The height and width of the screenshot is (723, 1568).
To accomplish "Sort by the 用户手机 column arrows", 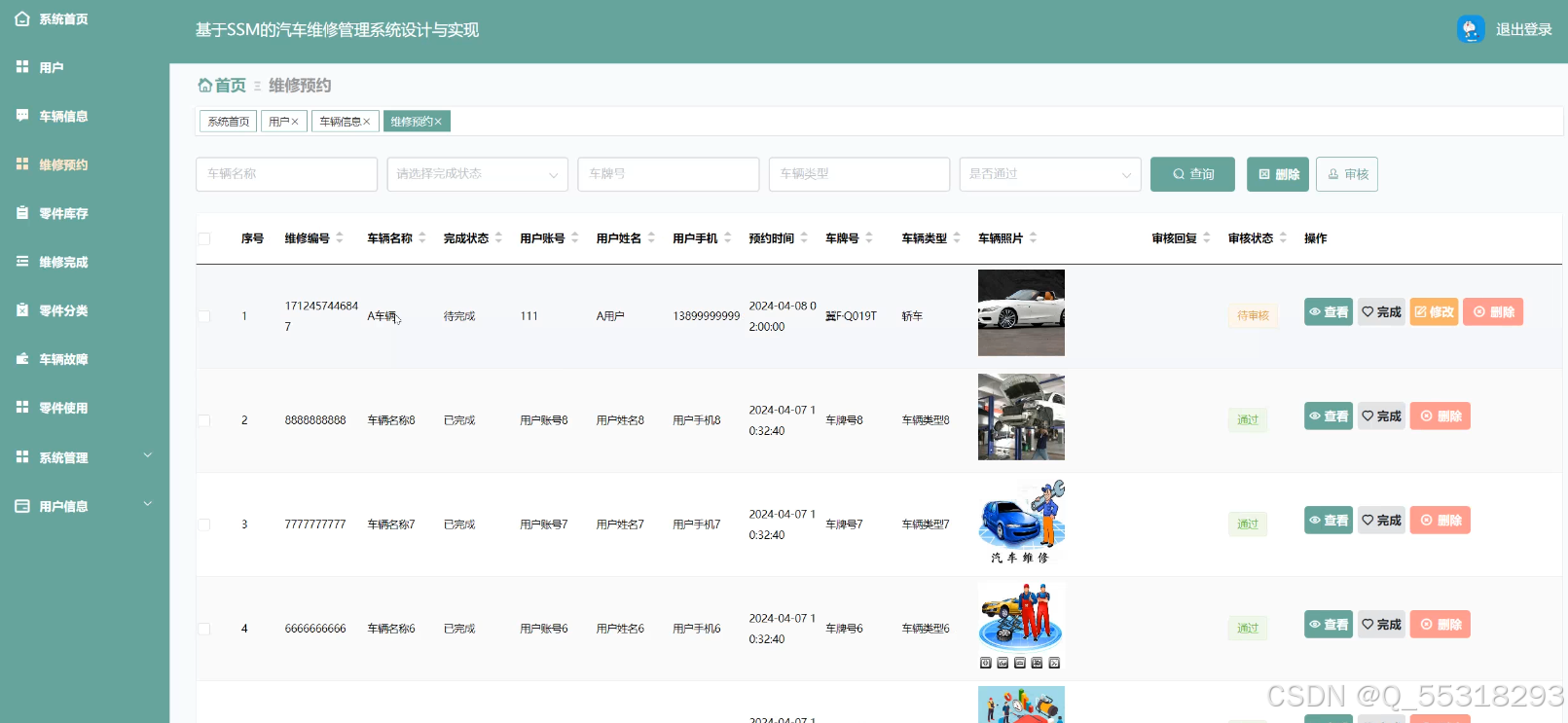I will (727, 237).
